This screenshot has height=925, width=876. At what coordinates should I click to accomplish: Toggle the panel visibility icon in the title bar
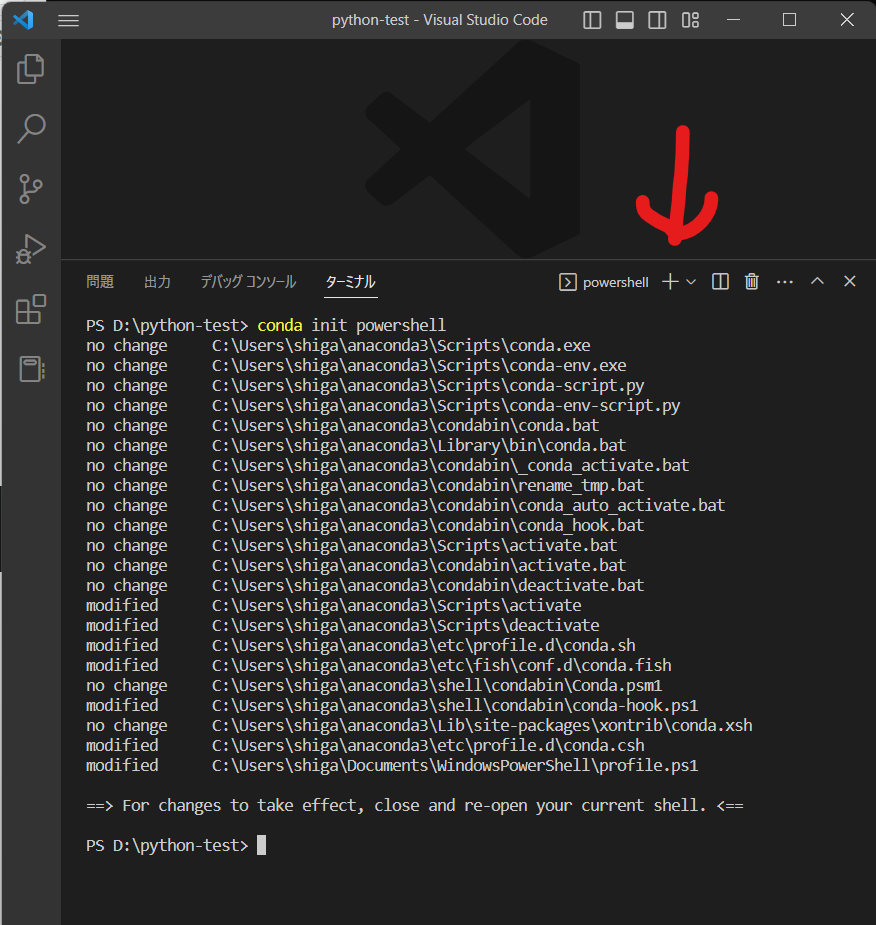(624, 20)
